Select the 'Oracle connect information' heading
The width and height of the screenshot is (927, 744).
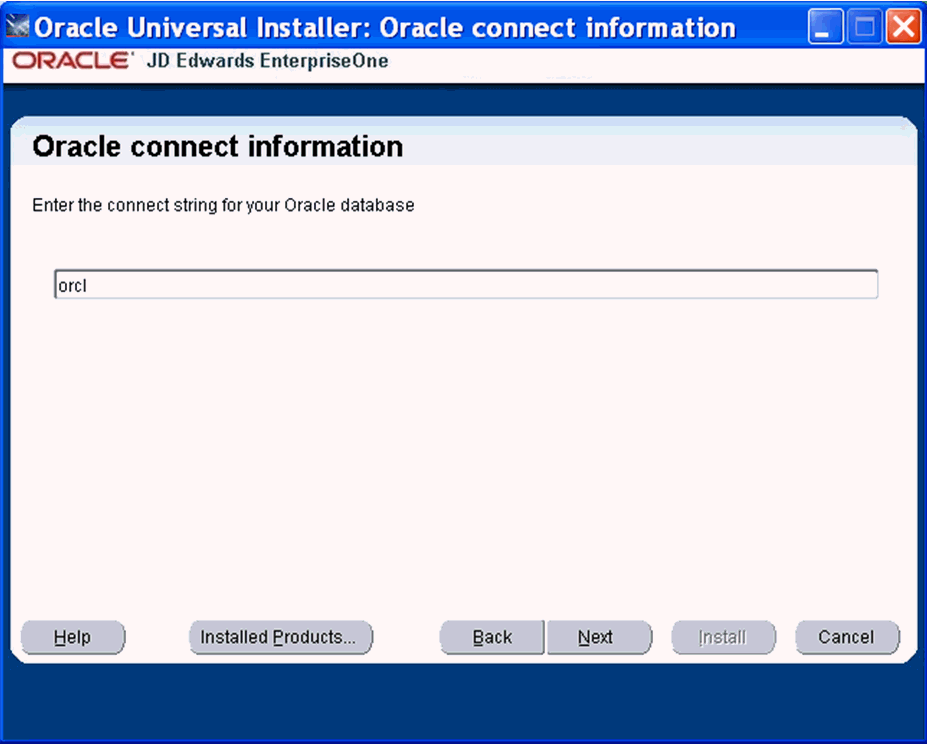[x=218, y=146]
